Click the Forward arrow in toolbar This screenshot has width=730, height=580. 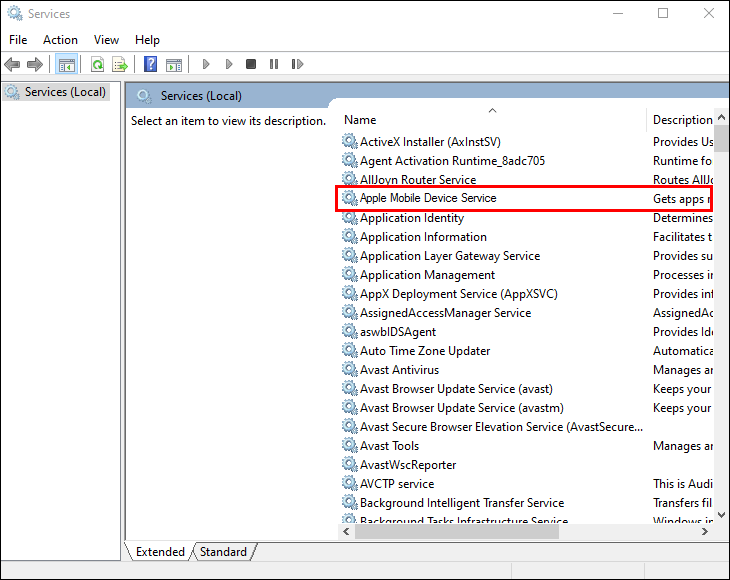(x=35, y=64)
